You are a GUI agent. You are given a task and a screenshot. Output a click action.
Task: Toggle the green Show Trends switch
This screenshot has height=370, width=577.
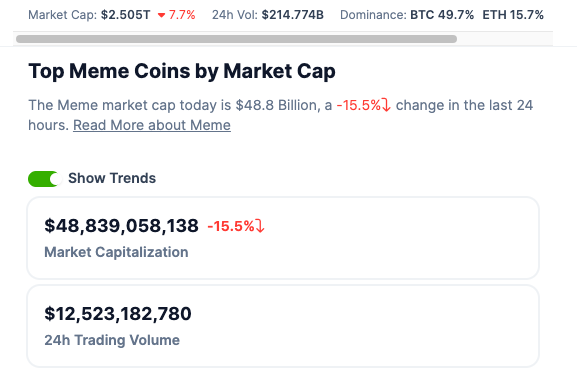tap(43, 179)
